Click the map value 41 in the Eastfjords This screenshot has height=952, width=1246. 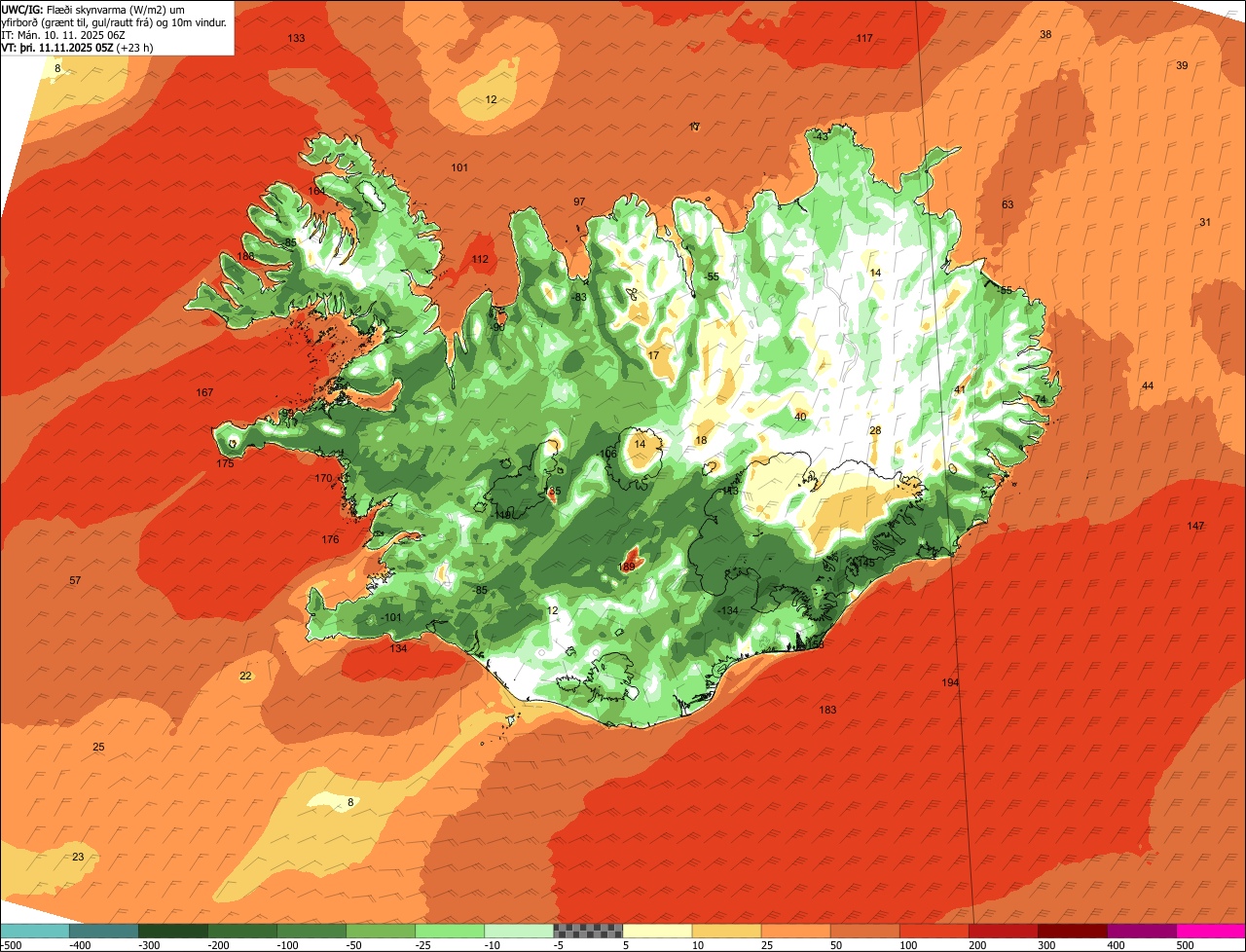tap(960, 389)
